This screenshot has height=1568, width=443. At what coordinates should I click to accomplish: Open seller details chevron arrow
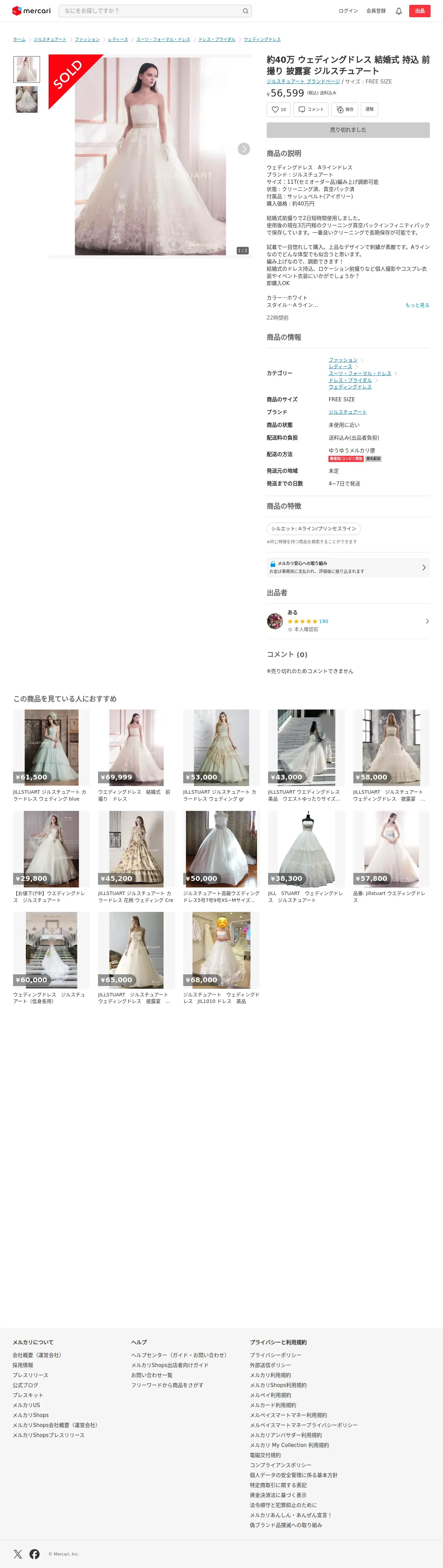427,621
